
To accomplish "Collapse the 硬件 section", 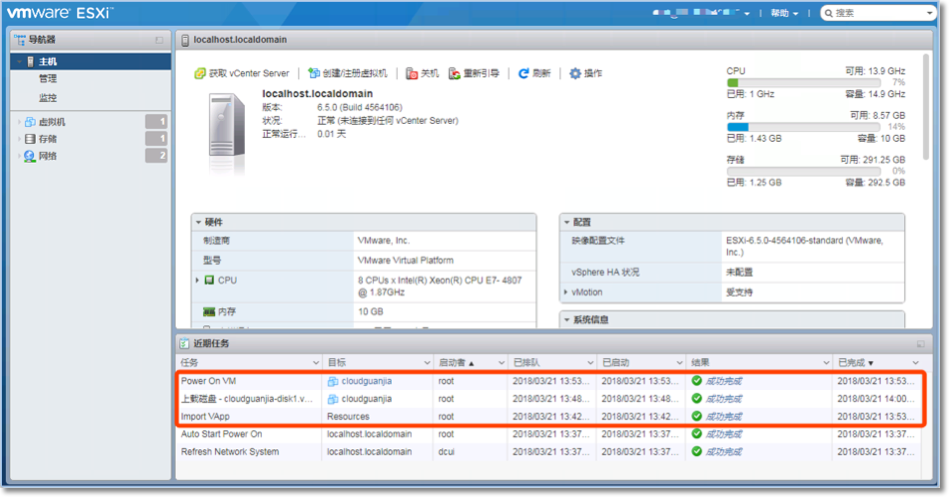I will [199, 222].
